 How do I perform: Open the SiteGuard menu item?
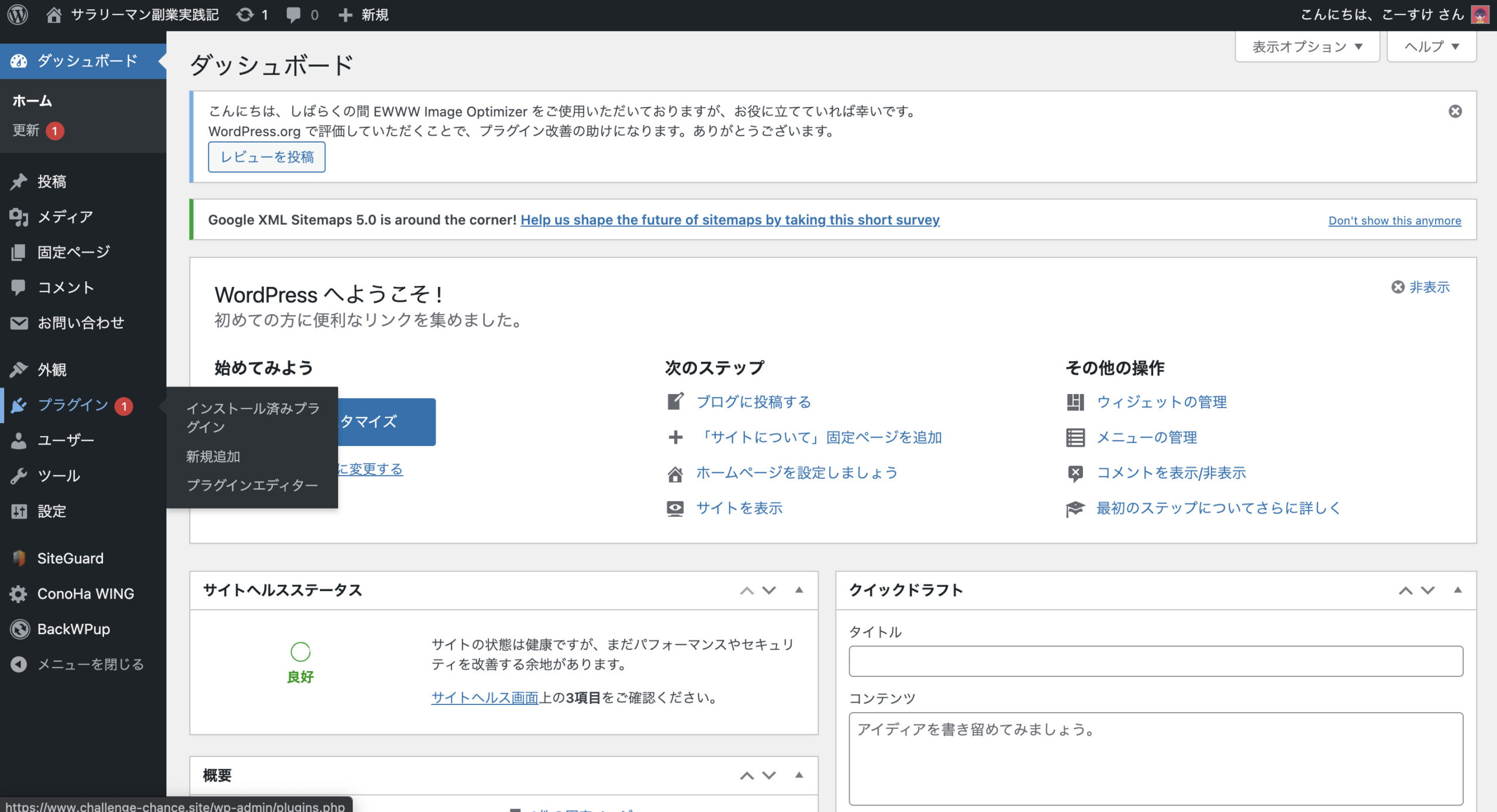(70, 558)
